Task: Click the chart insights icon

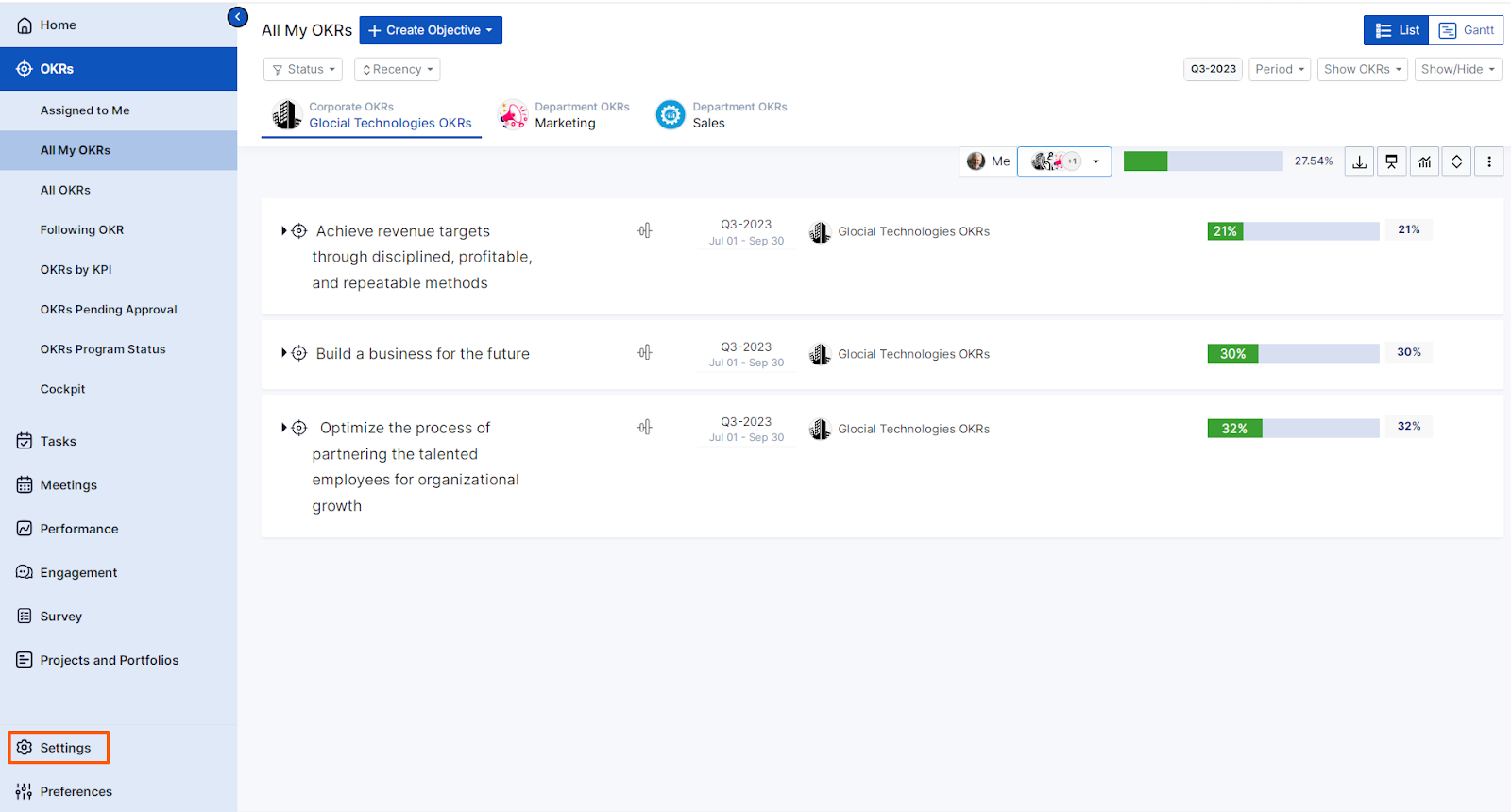Action: coord(1424,161)
